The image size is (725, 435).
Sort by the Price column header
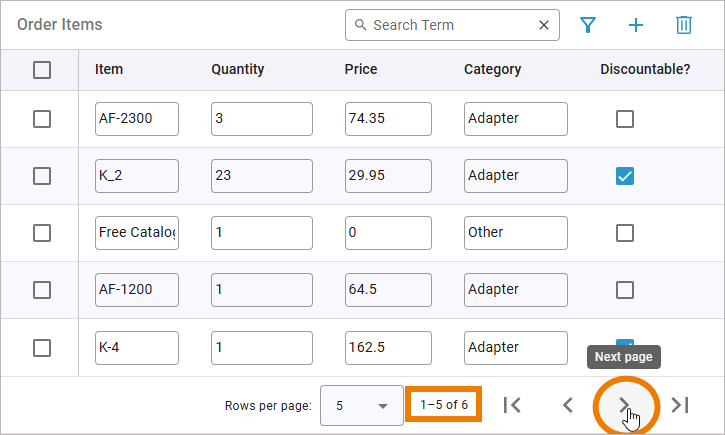pyautogui.click(x=361, y=70)
